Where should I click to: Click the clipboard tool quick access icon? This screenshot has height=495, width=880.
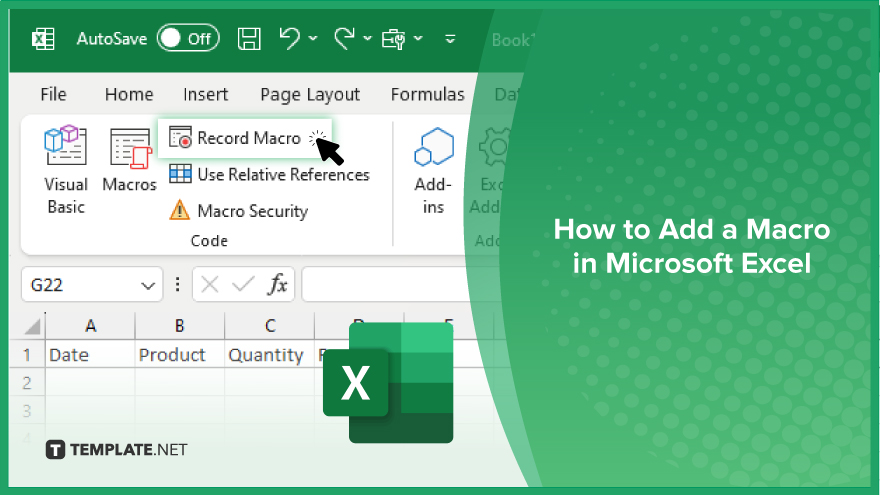(393, 39)
